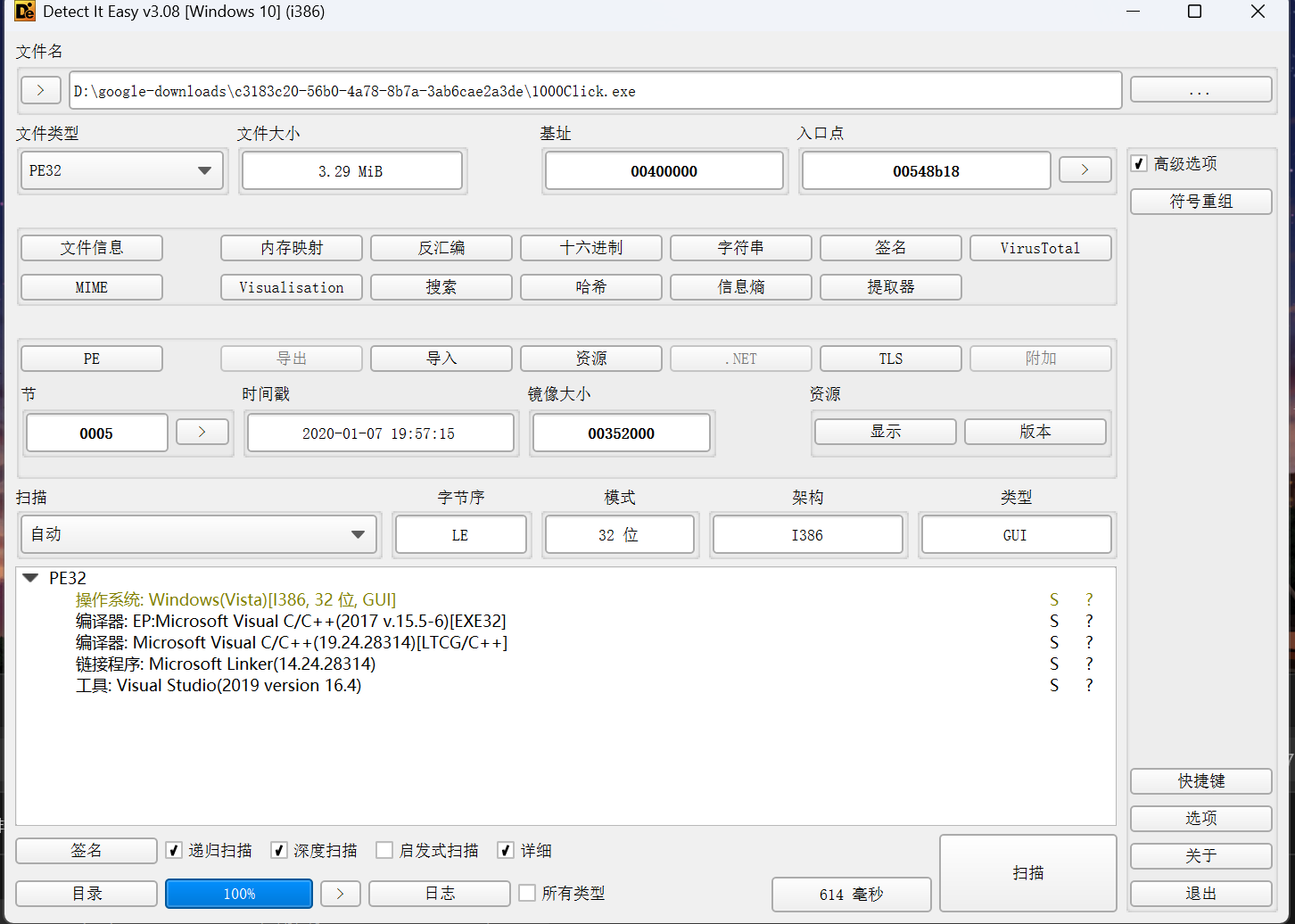
Task: Select the EP:Microsoft Visual C/C++ compiler row
Action: (x=565, y=621)
